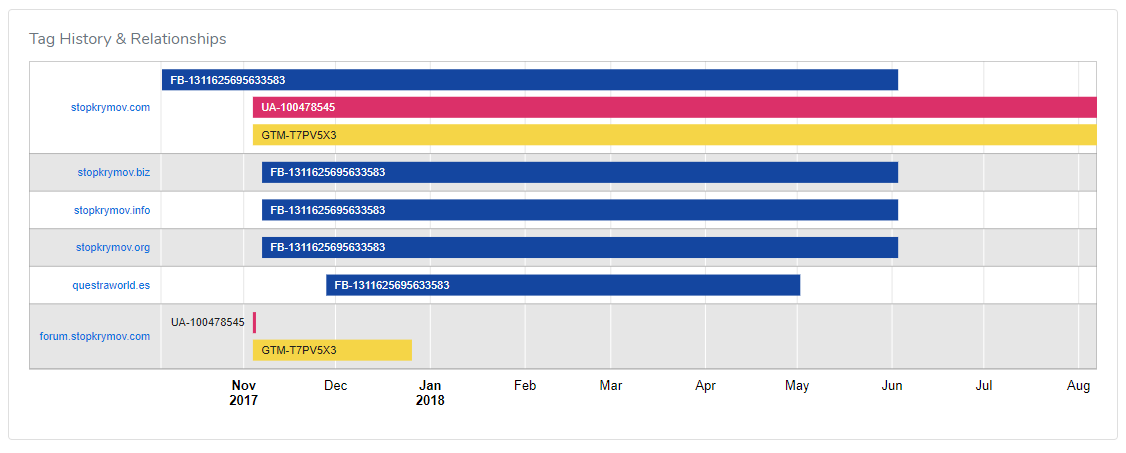Open the stopkrymov.org domain link
This screenshot has height=453, width=1126.
coord(113,248)
